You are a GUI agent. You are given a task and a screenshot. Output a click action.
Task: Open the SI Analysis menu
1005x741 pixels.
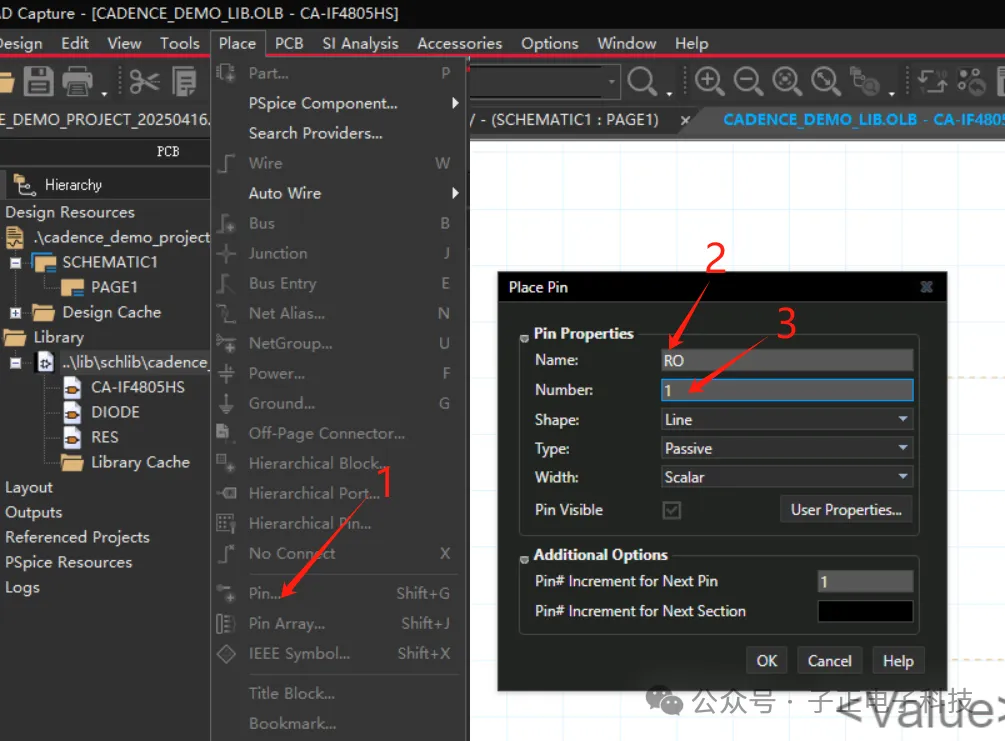click(x=360, y=43)
